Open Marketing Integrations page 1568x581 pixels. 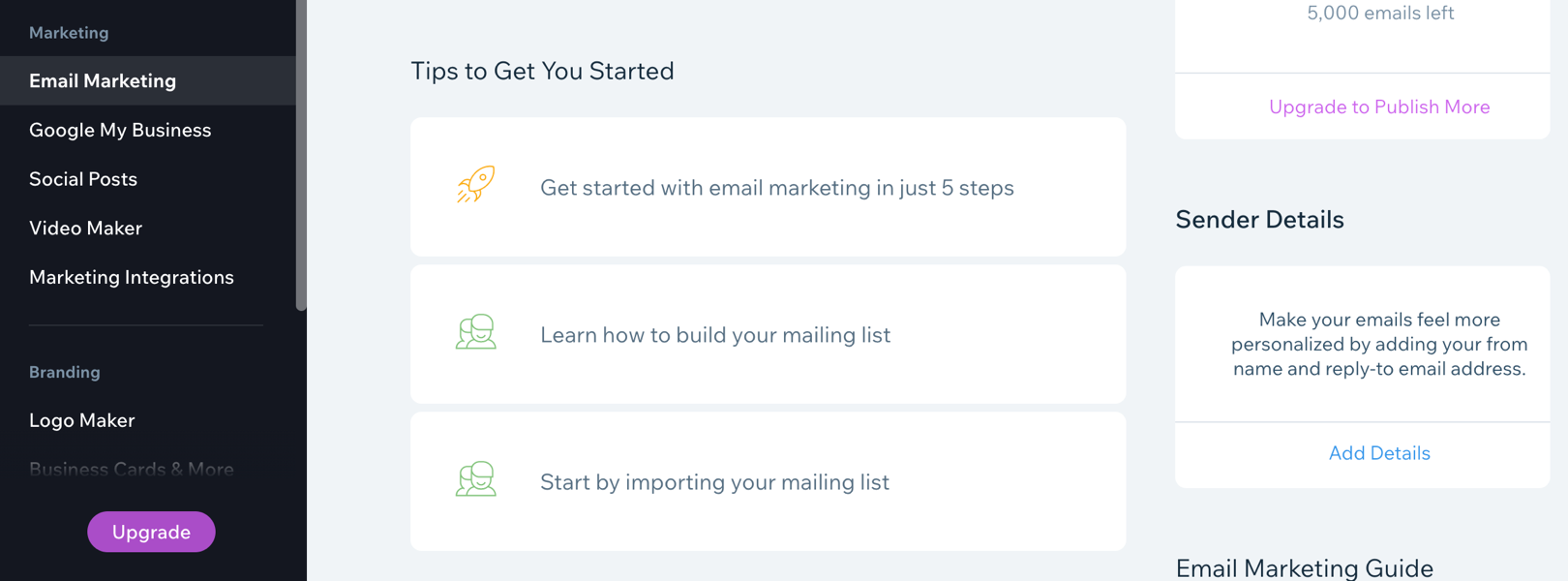click(132, 278)
